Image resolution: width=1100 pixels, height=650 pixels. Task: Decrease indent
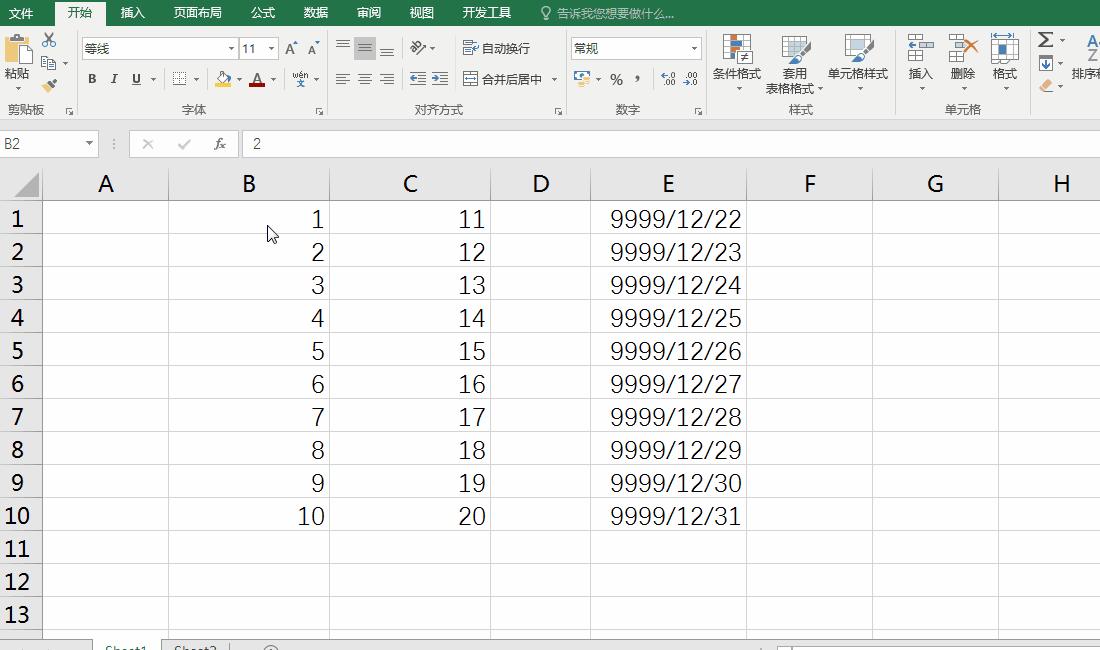(x=417, y=79)
